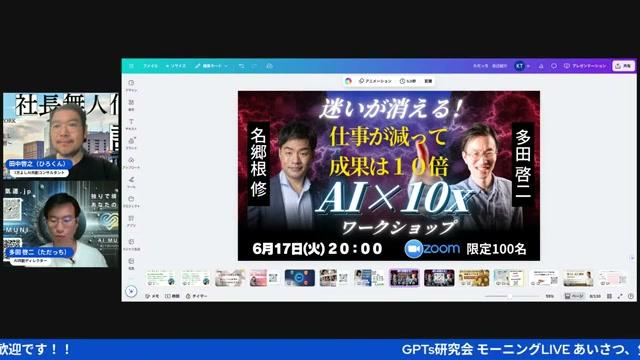Set the page duration with clock button

pyautogui.click(x=408, y=81)
